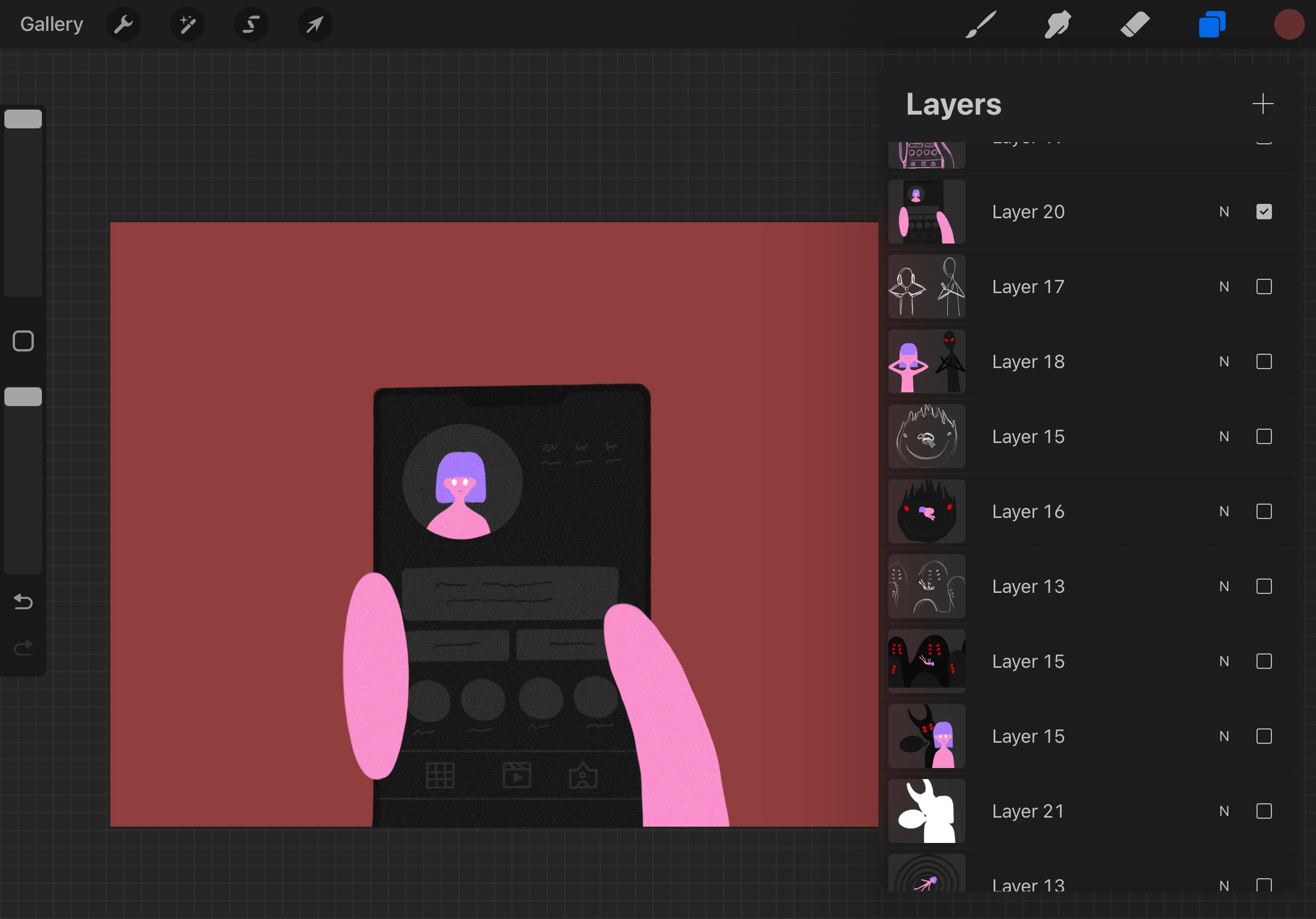
Task: Click the "Layer 17" name
Action: click(1028, 286)
